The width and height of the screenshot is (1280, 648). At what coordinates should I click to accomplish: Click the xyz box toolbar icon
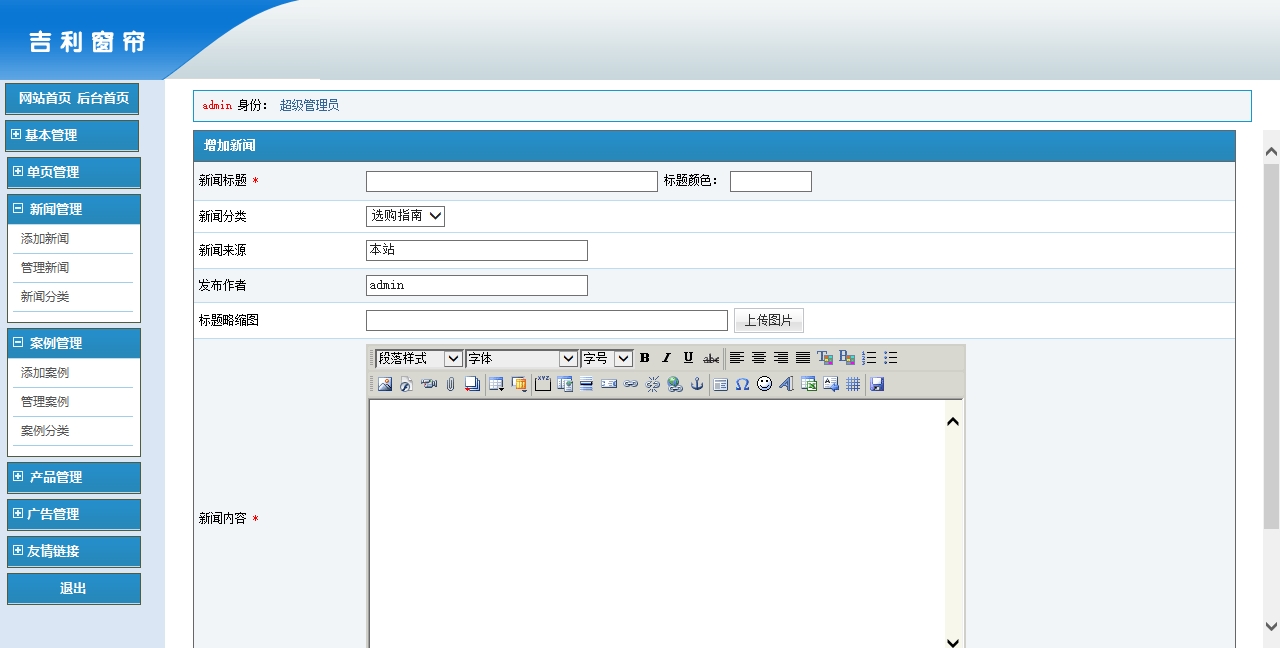[543, 384]
